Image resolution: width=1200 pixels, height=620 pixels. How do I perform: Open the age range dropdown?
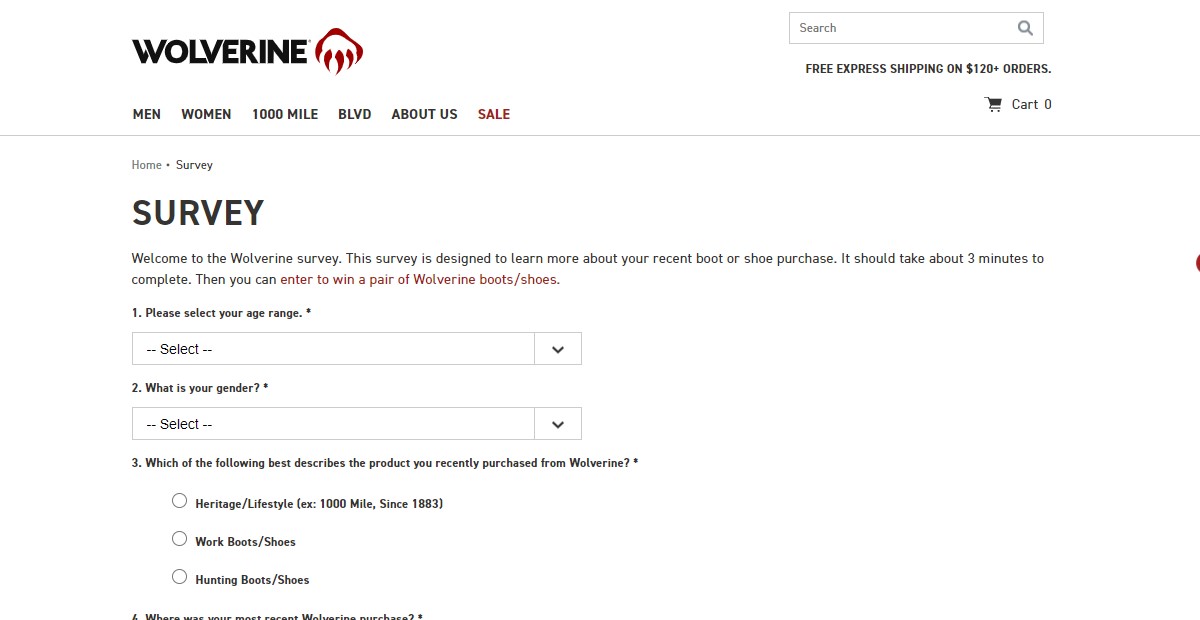tap(357, 349)
